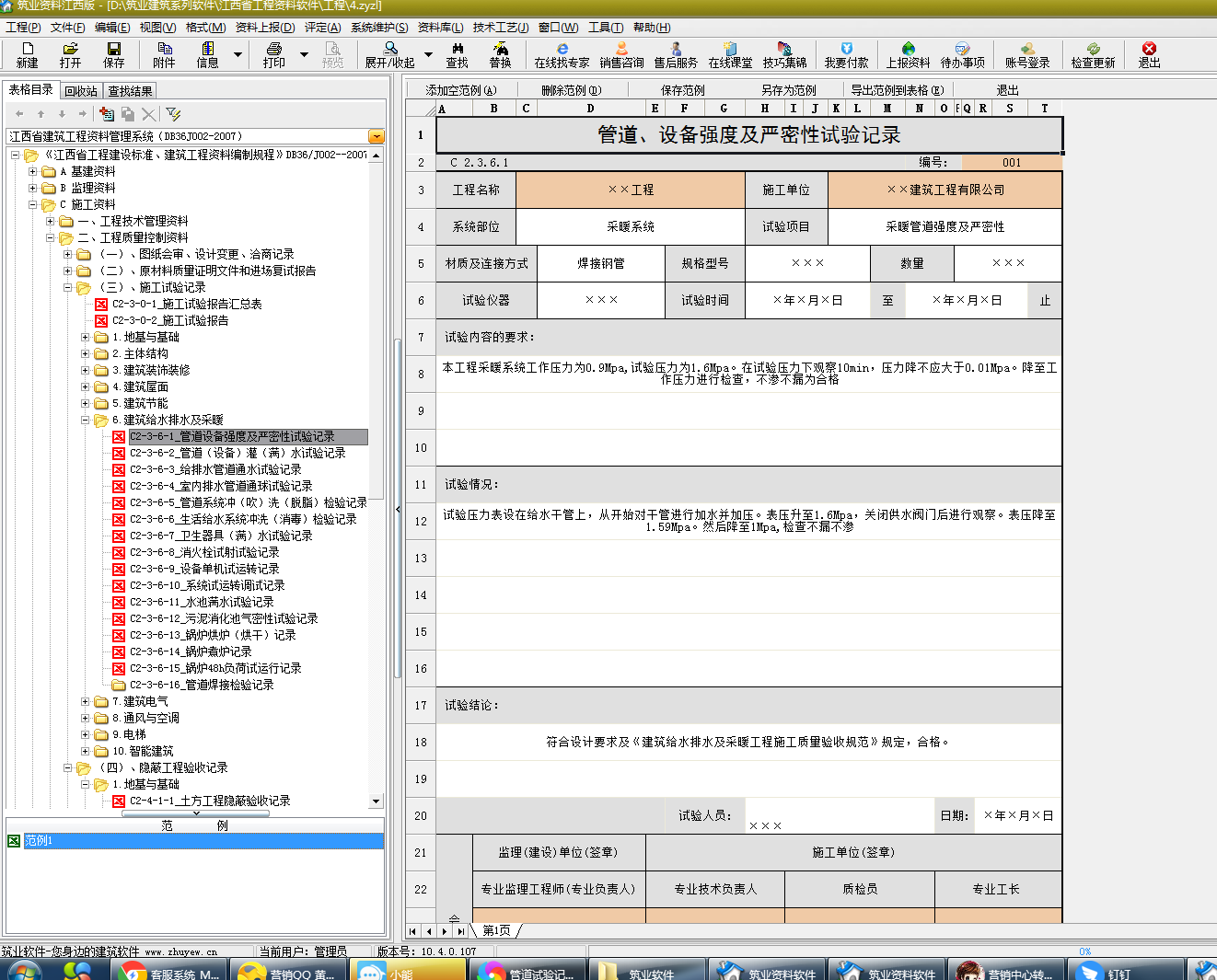Screen dimensions: 1217x980
Task: Open the dropdown arrow next to 信息
Action: (238, 54)
